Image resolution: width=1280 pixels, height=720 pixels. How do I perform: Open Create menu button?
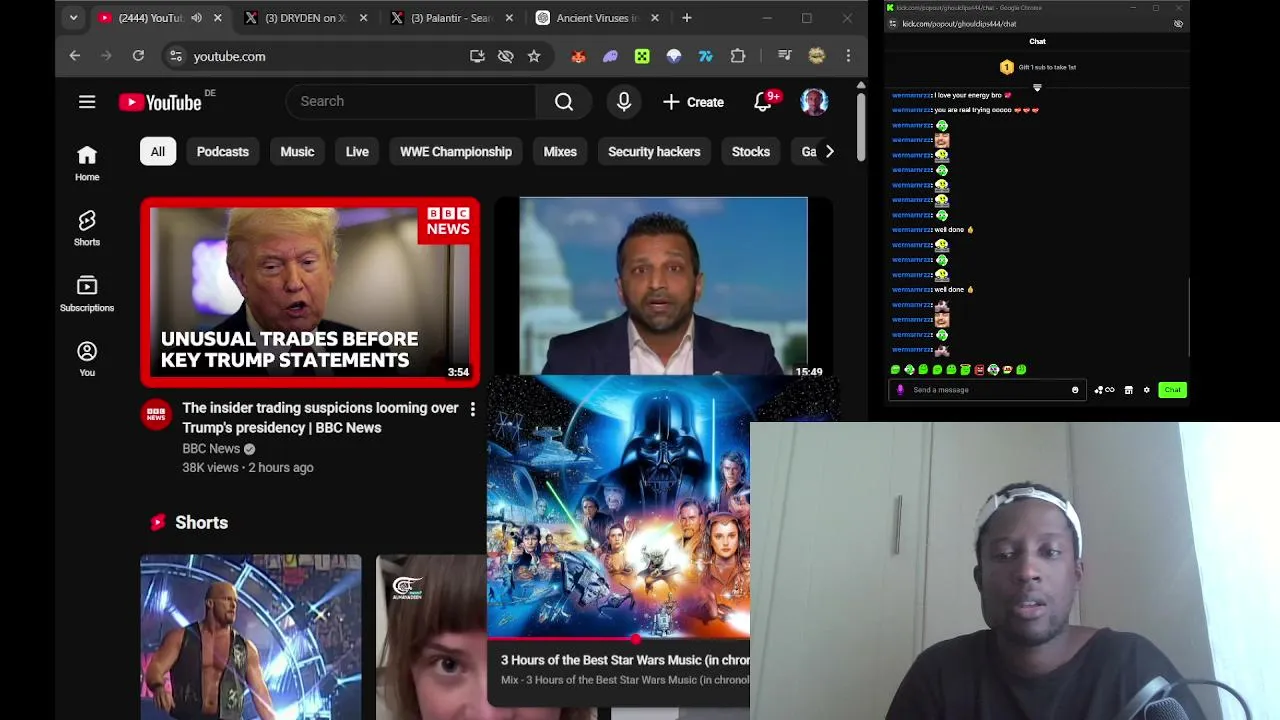[x=693, y=102]
